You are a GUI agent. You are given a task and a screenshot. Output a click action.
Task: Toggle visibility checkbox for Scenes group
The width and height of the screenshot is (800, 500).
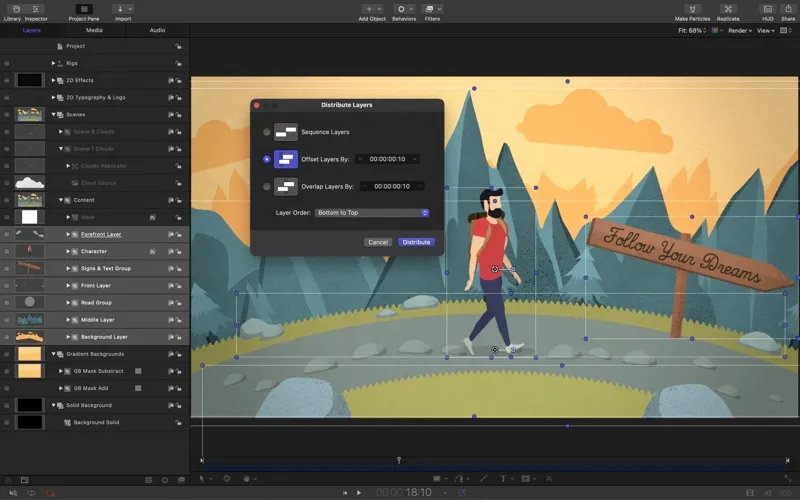(7, 115)
